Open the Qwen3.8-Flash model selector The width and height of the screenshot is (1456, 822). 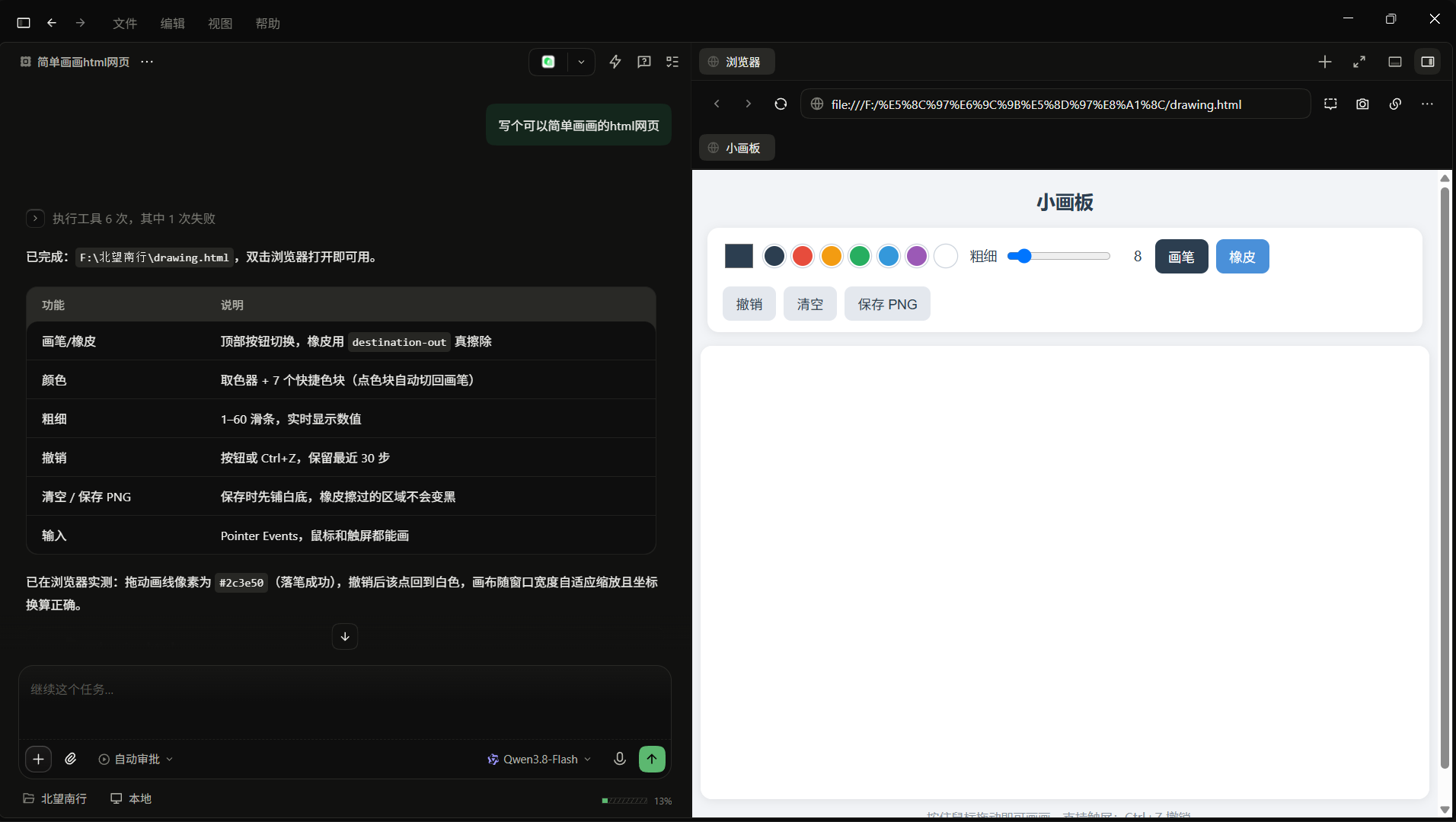539,759
